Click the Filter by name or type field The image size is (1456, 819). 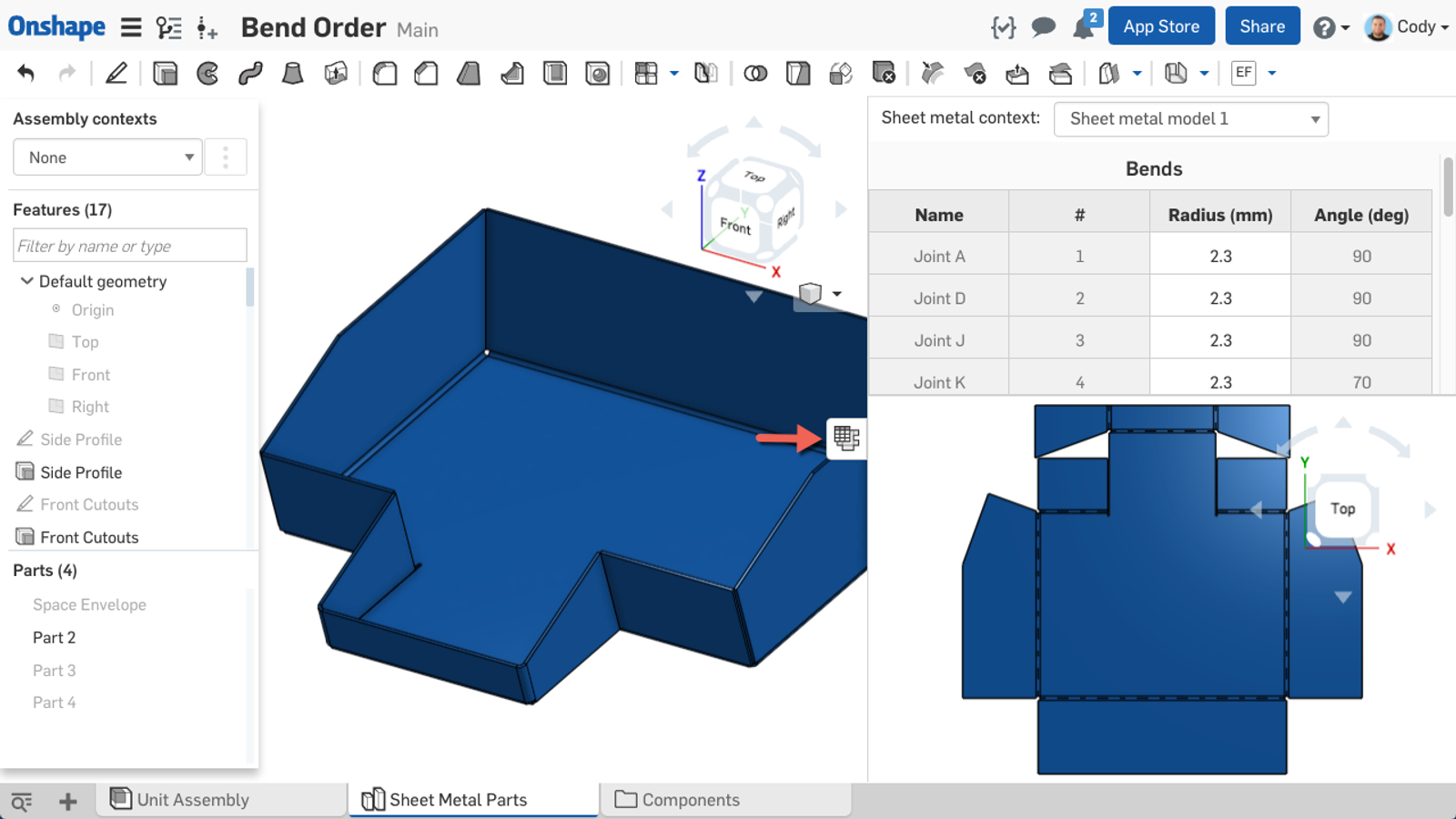pos(130,246)
